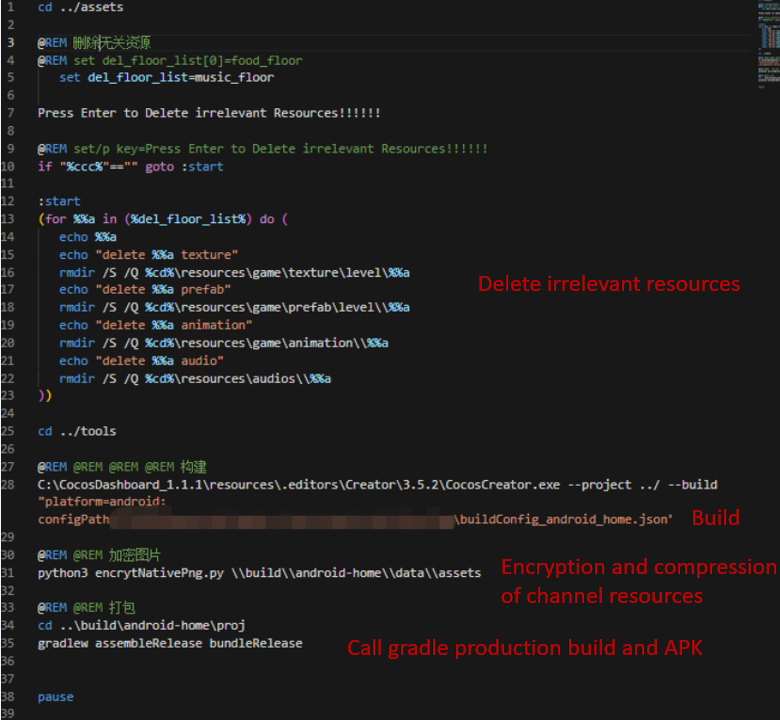Click the 'gradlew assembleRelease bundleRelease' line

[169, 643]
